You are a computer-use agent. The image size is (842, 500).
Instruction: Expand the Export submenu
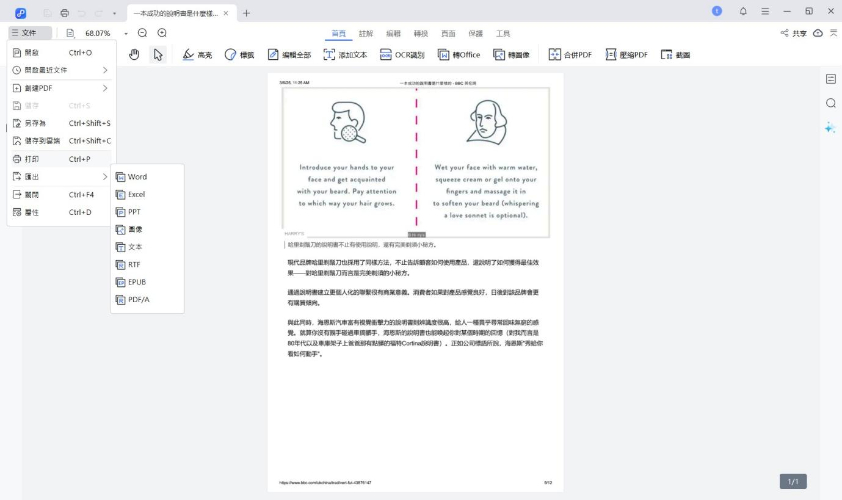[x=61, y=177]
